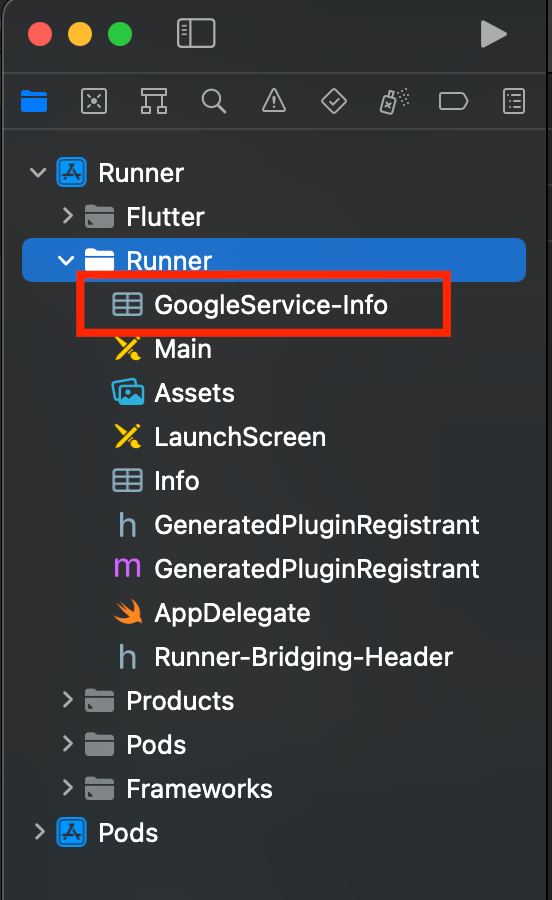Expand the Frameworks folder chevron

pyautogui.click(x=68, y=788)
